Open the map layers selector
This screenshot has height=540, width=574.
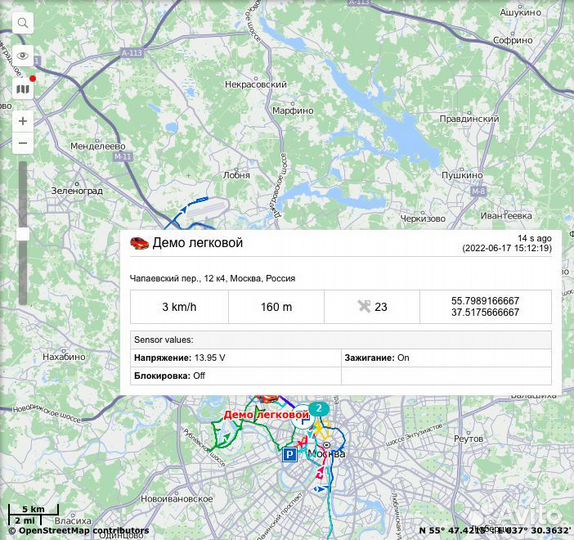pos(23,89)
